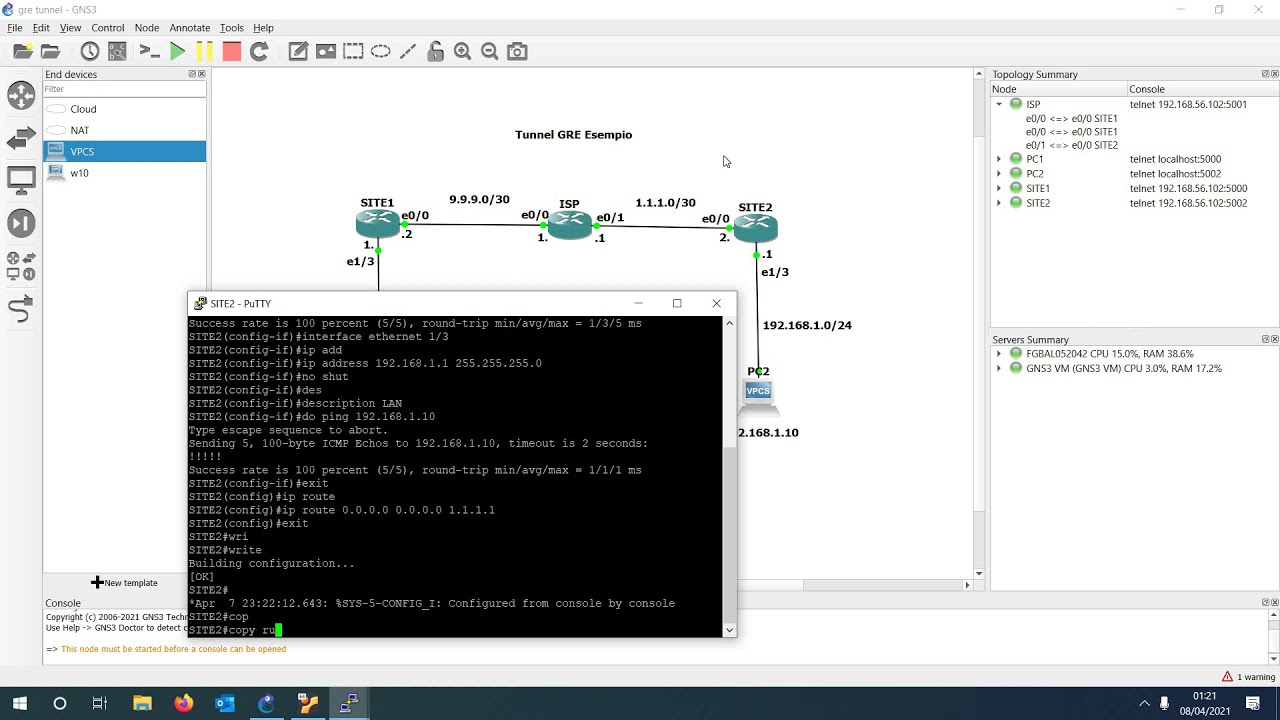Click the Zoom out magnifier
The image size is (1280, 720).
489,51
